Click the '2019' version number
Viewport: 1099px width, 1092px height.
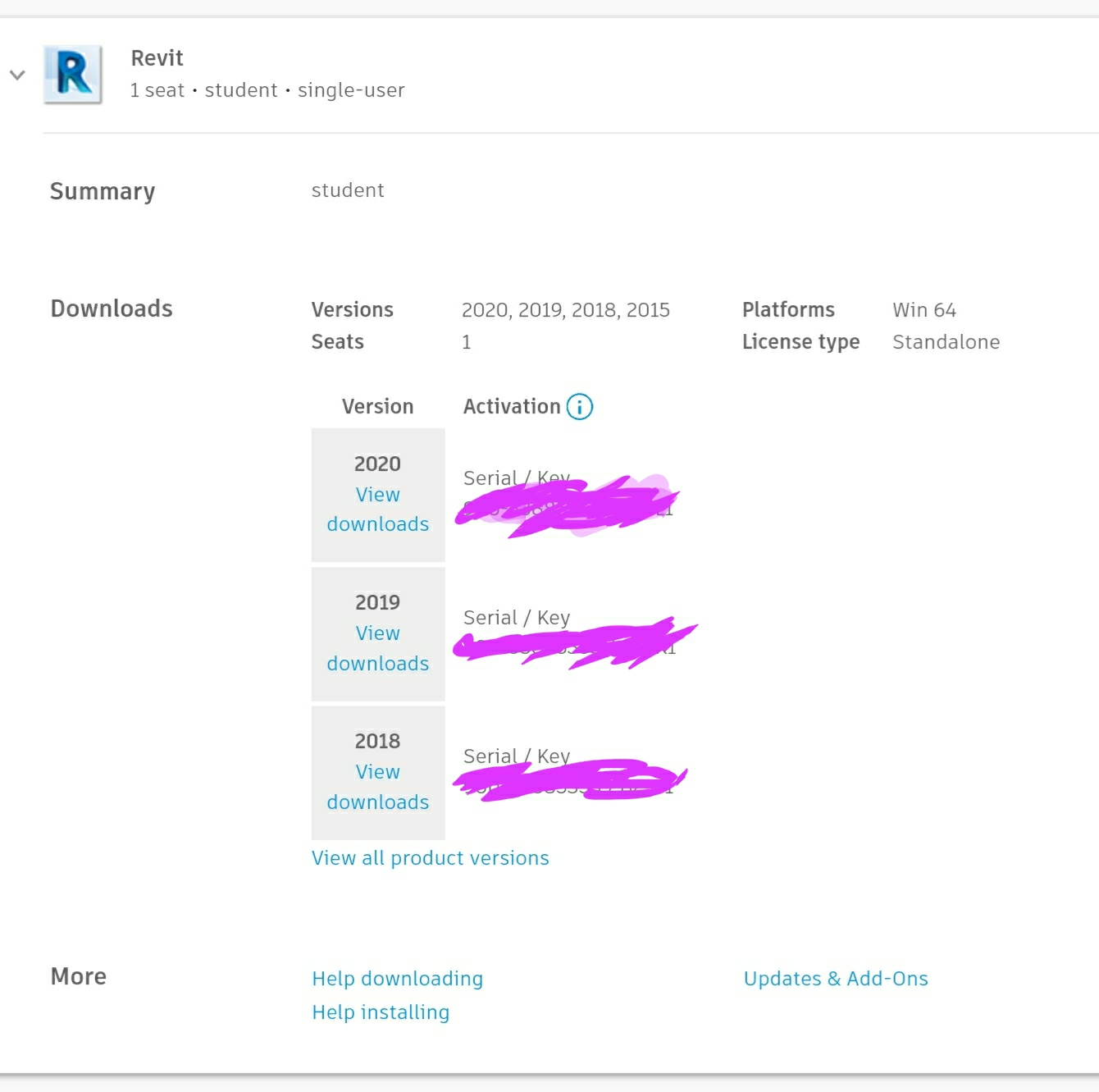(378, 603)
